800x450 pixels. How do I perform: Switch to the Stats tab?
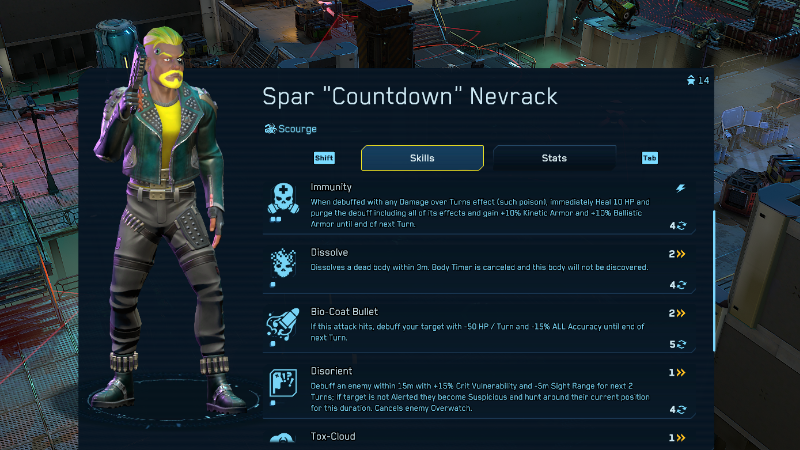[x=555, y=158]
